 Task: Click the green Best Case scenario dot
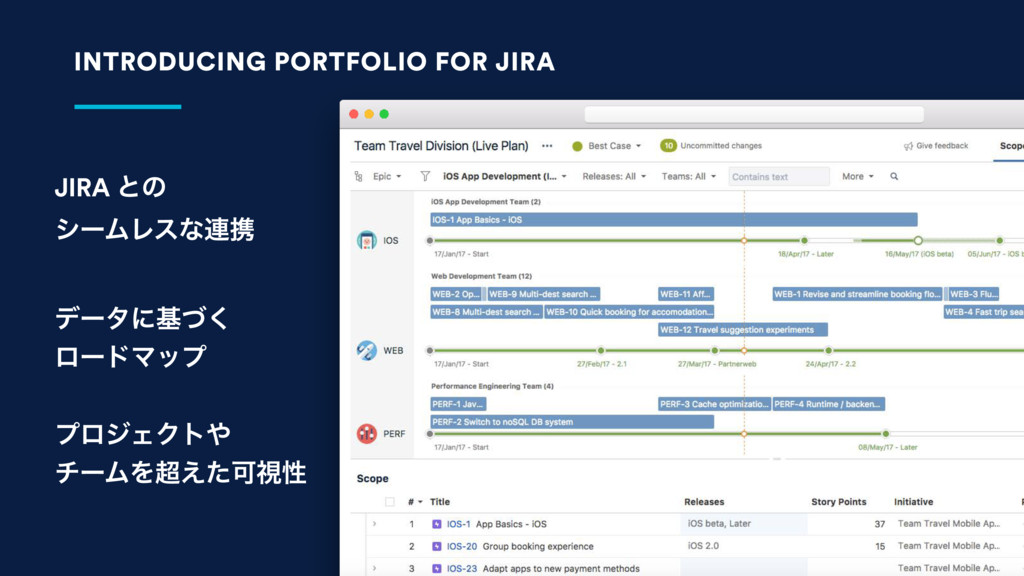(x=577, y=146)
